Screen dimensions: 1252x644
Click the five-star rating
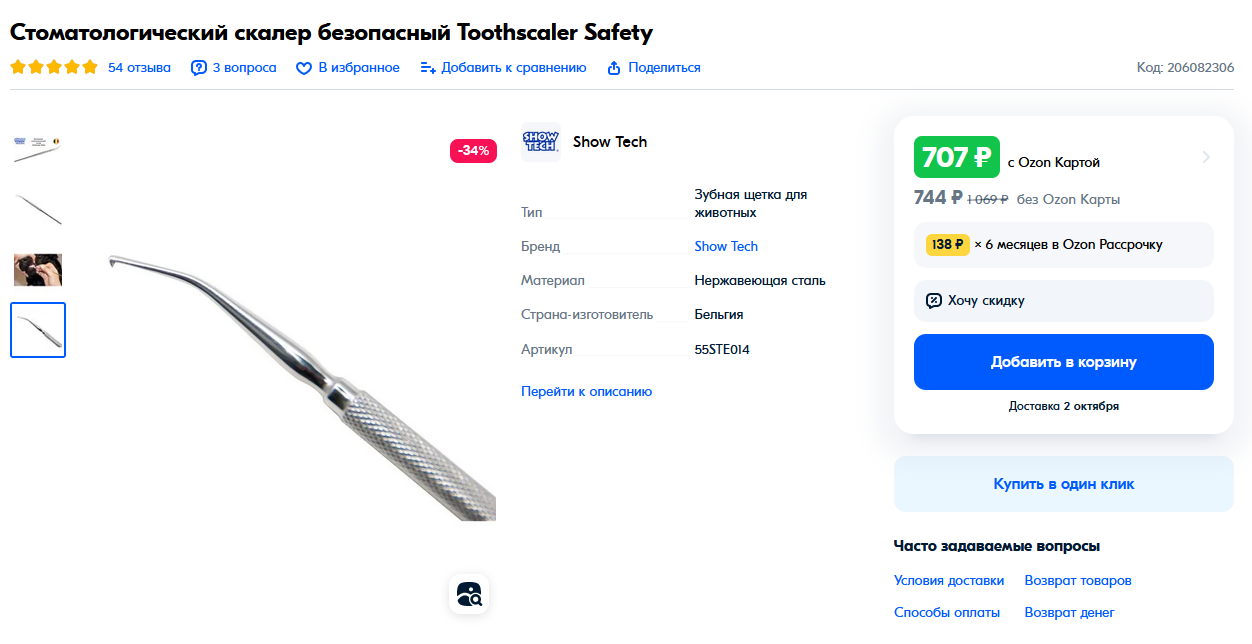[54, 68]
